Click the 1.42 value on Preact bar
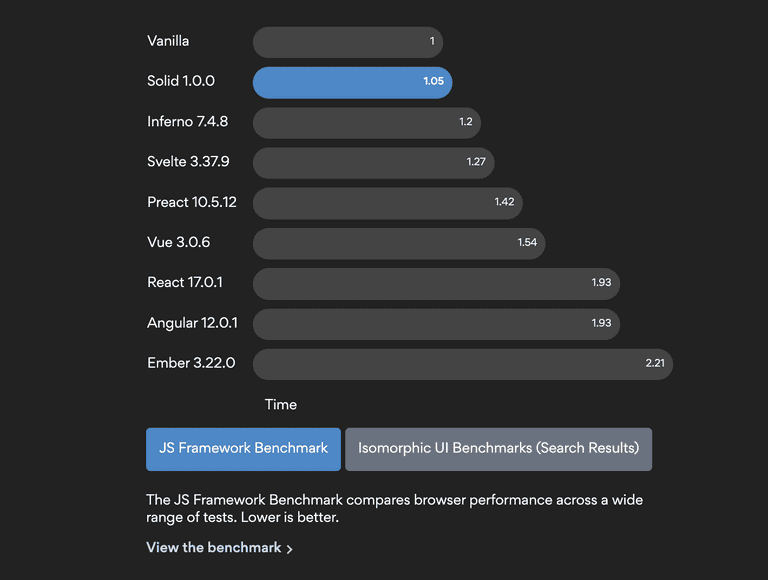Image resolution: width=768 pixels, height=580 pixels. pos(504,202)
